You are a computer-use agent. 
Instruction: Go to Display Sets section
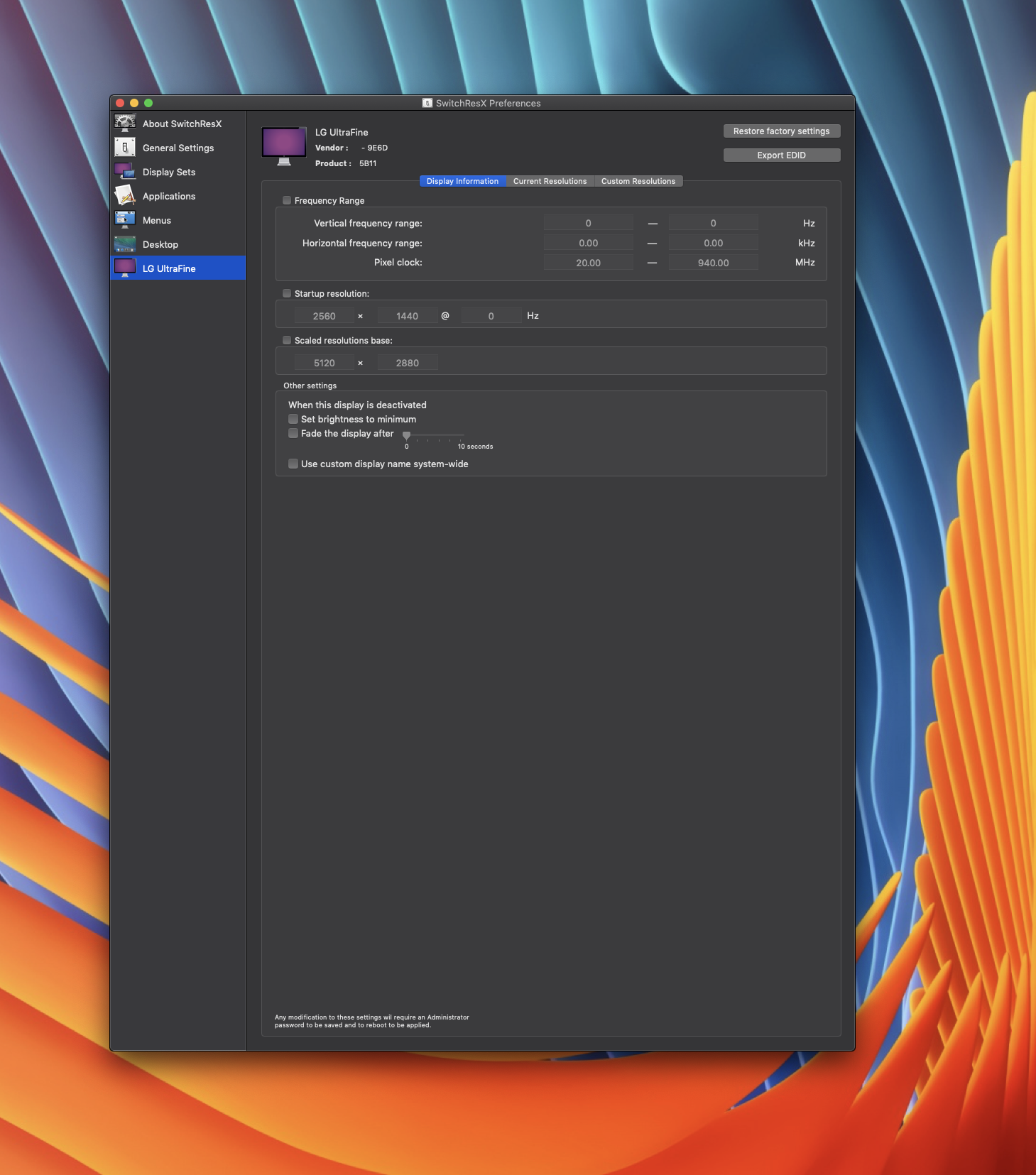click(x=169, y=172)
